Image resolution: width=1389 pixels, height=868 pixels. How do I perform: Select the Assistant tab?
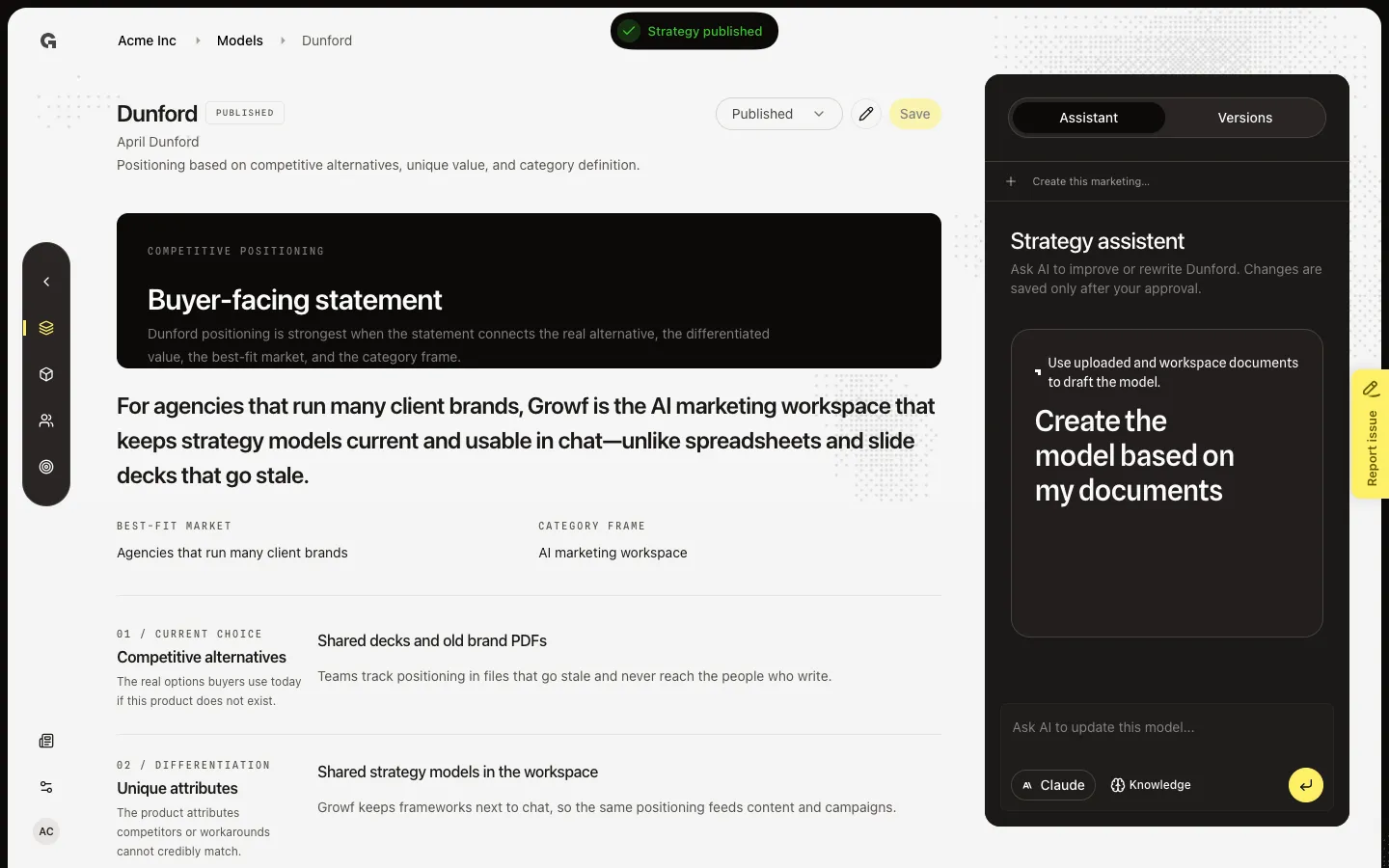1088,118
